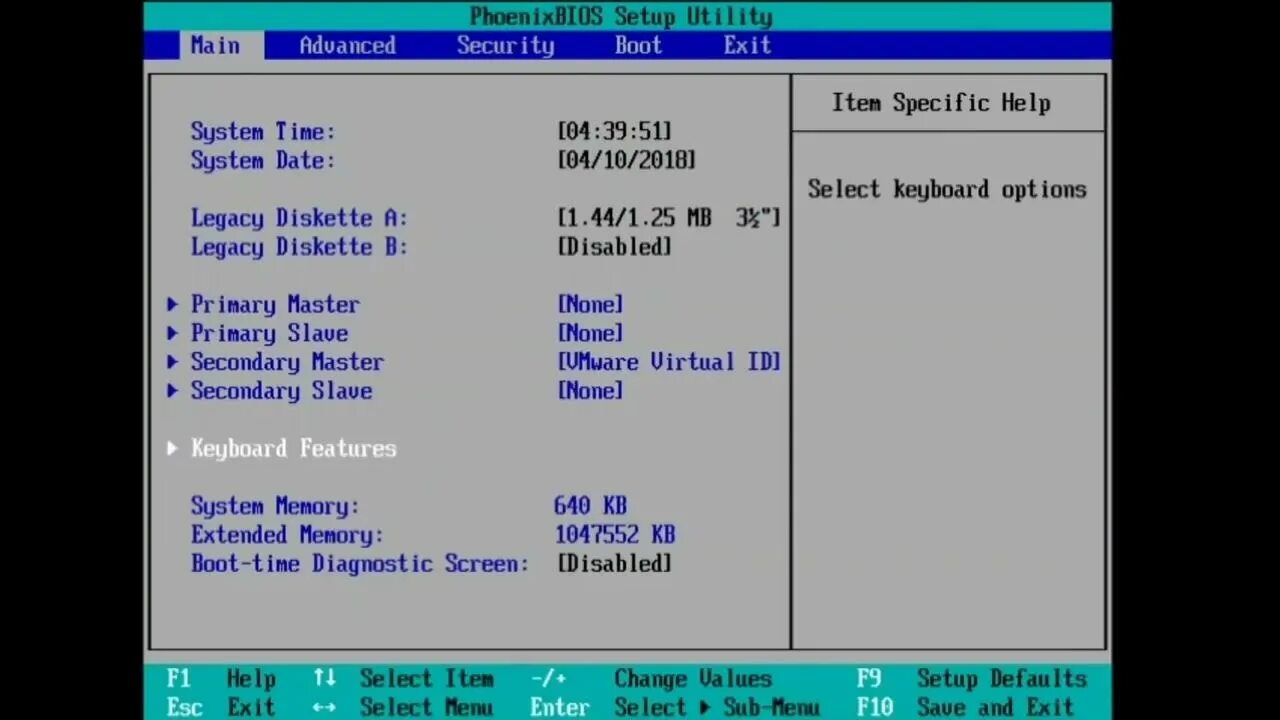Open the Security menu tab
This screenshot has width=1280, height=720.
coord(505,45)
